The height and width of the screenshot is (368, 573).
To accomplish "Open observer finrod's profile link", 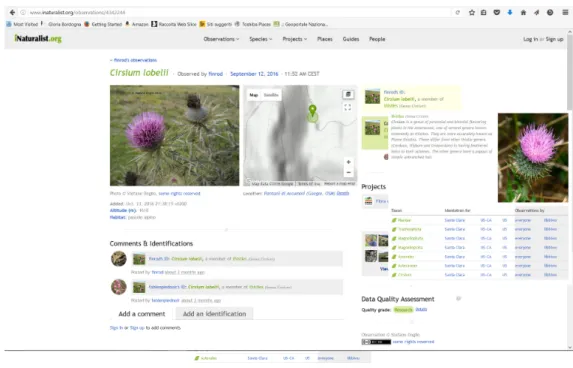I will point(216,74).
